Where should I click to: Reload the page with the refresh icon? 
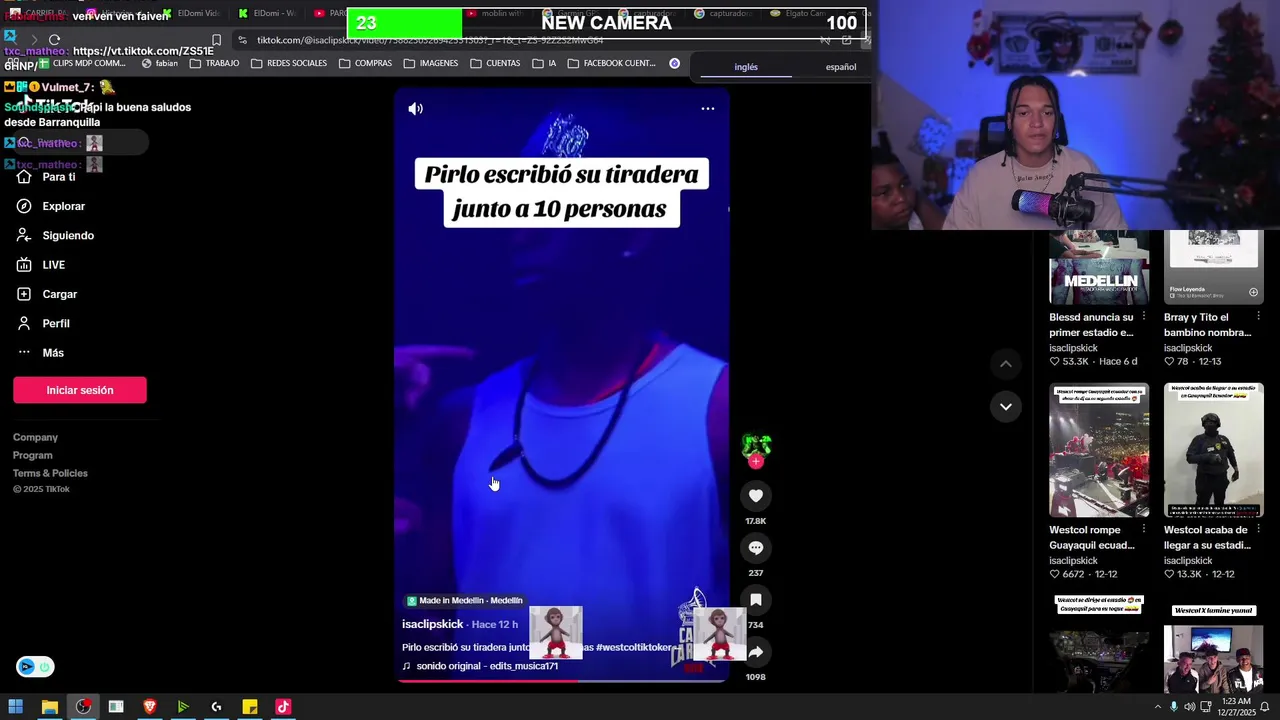point(54,40)
